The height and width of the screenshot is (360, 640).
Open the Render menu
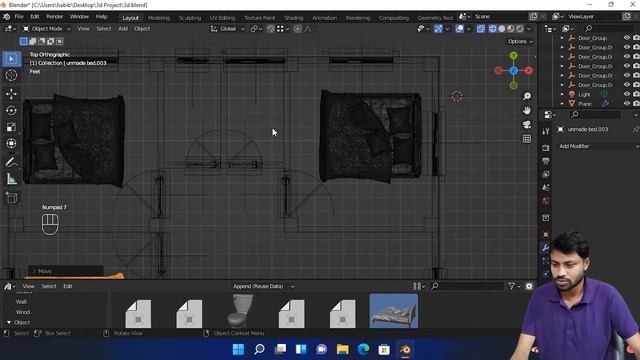tap(54, 17)
